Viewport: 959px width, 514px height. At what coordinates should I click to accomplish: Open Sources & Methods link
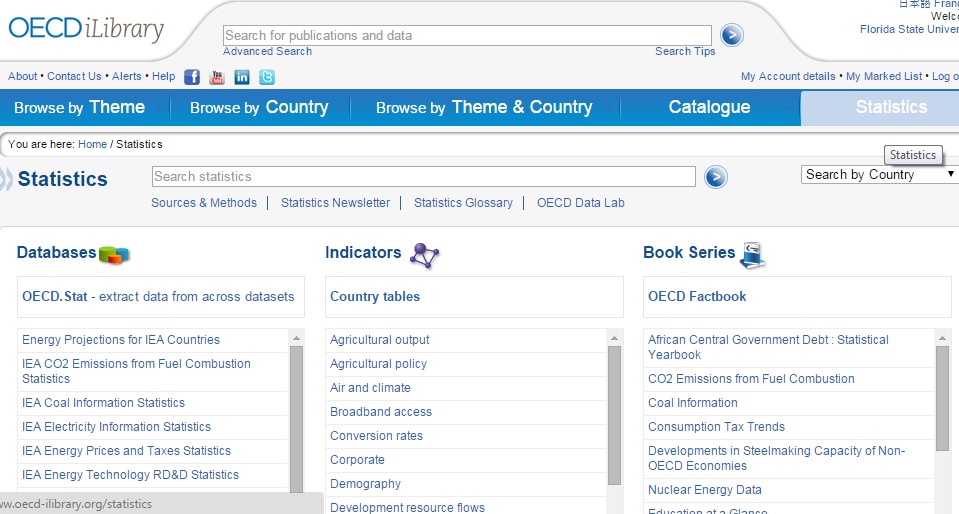[x=204, y=203]
